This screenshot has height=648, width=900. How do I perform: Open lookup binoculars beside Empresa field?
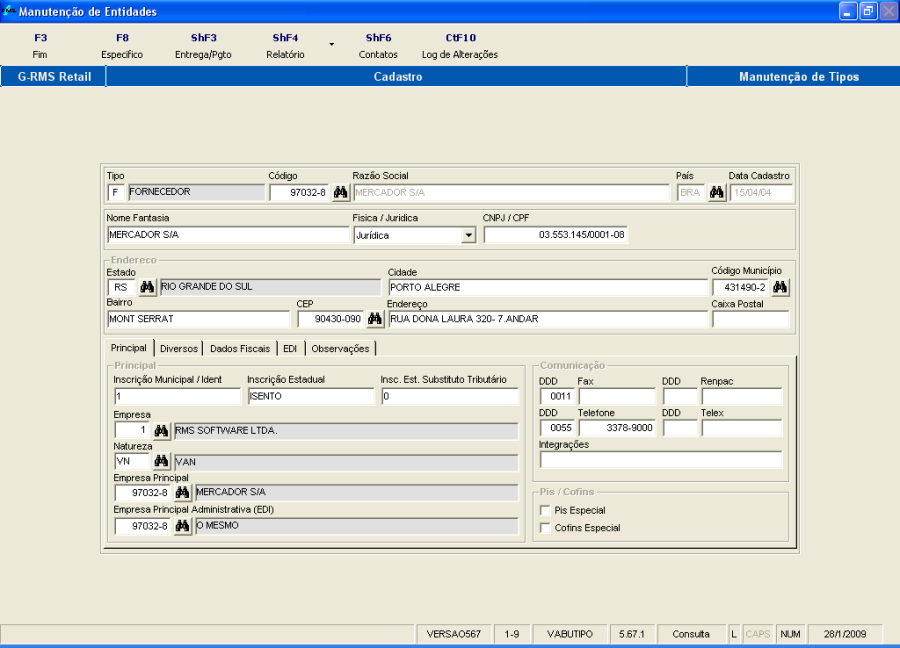point(161,430)
